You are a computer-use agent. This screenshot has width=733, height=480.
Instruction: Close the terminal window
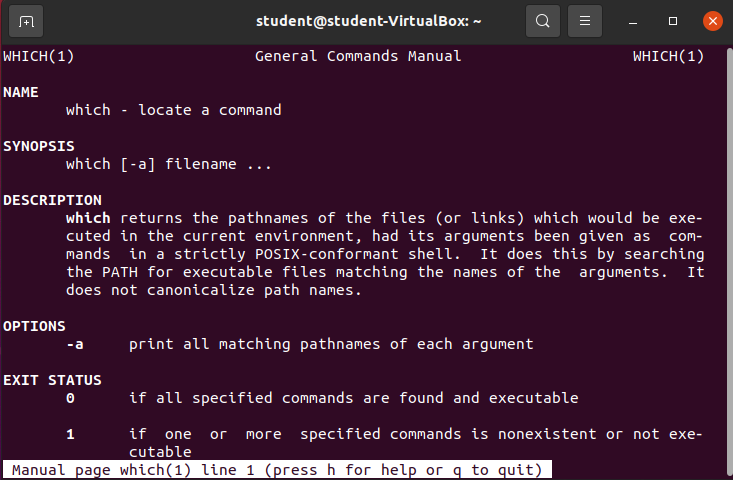pyautogui.click(x=711, y=21)
